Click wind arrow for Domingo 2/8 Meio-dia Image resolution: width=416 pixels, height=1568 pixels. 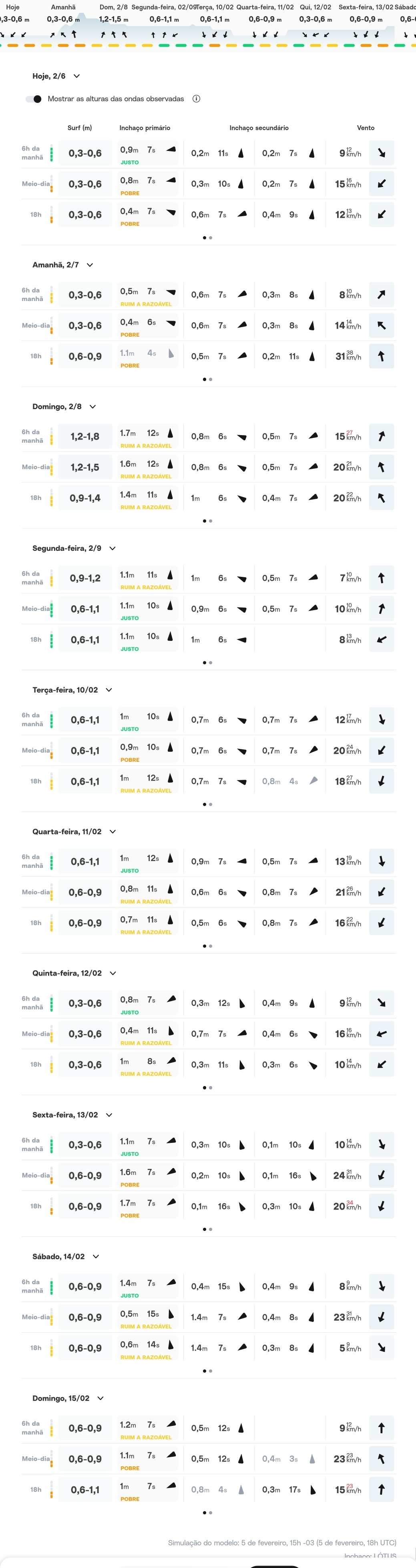click(381, 468)
